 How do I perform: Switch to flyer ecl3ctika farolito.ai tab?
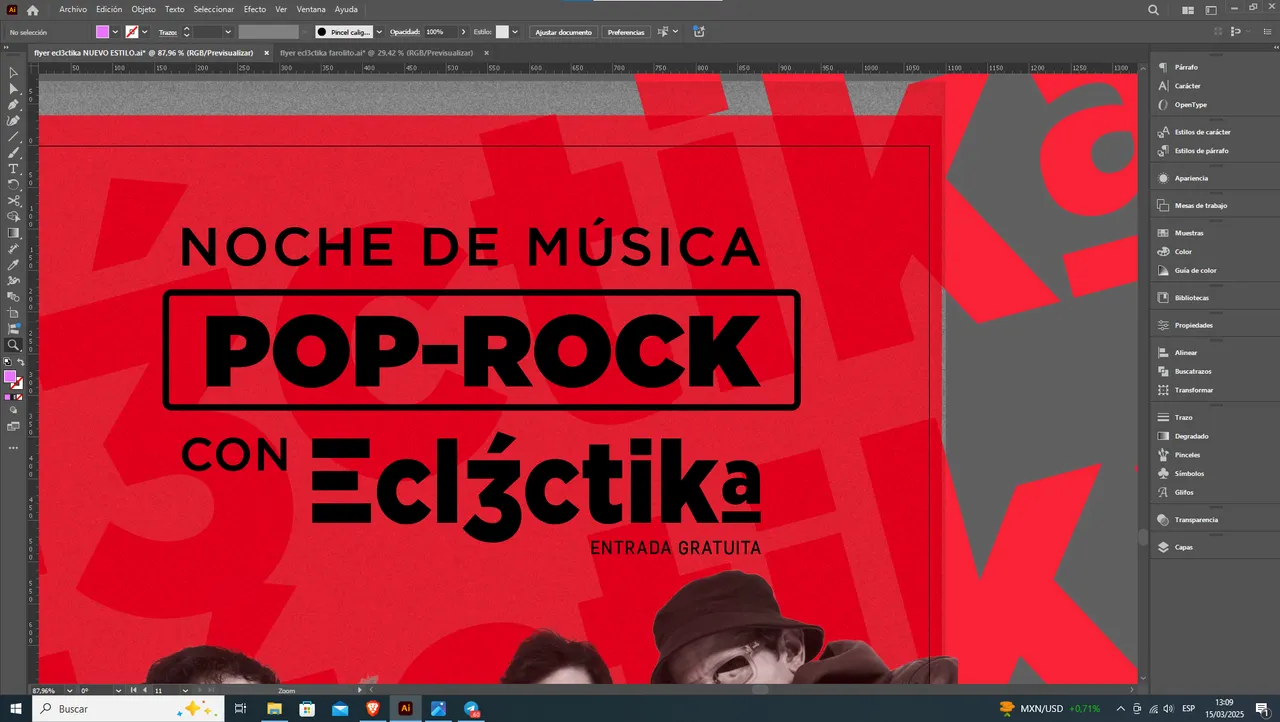(x=376, y=52)
